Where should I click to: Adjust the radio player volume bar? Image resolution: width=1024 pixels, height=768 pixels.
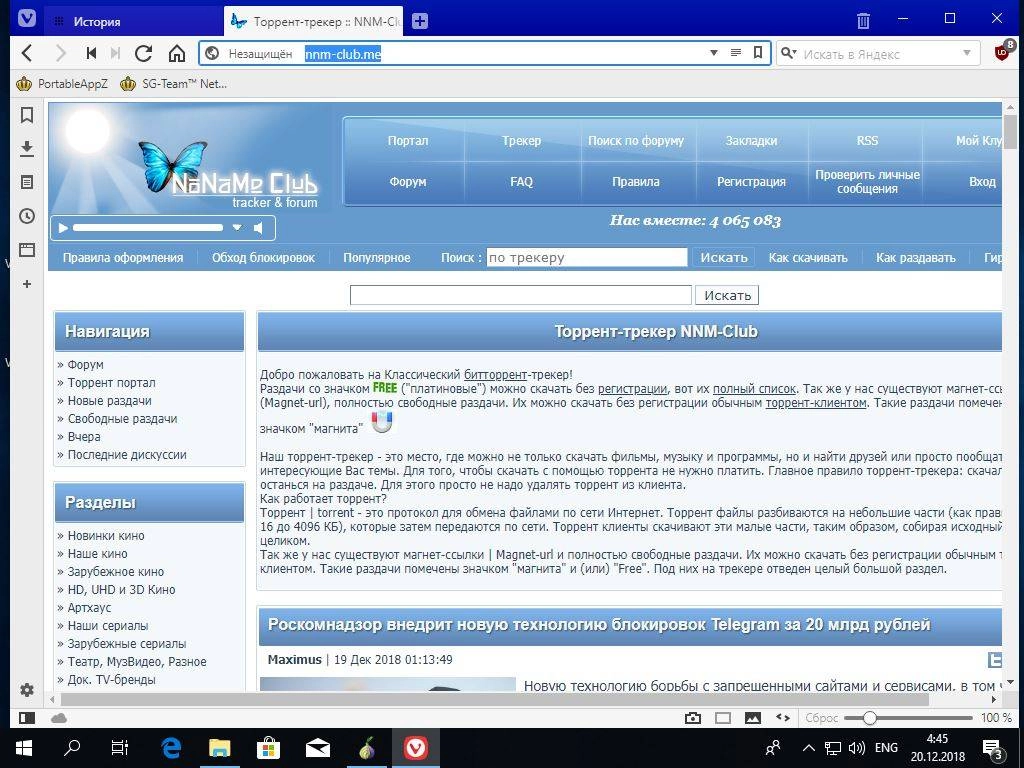(148, 228)
